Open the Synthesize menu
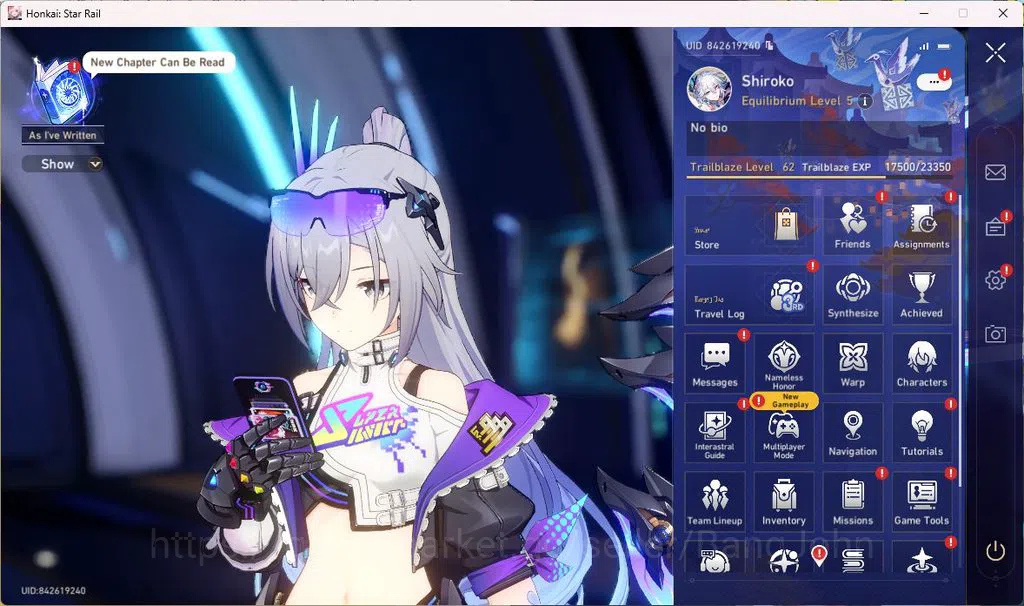Viewport: 1024px width, 606px height. coord(852,295)
